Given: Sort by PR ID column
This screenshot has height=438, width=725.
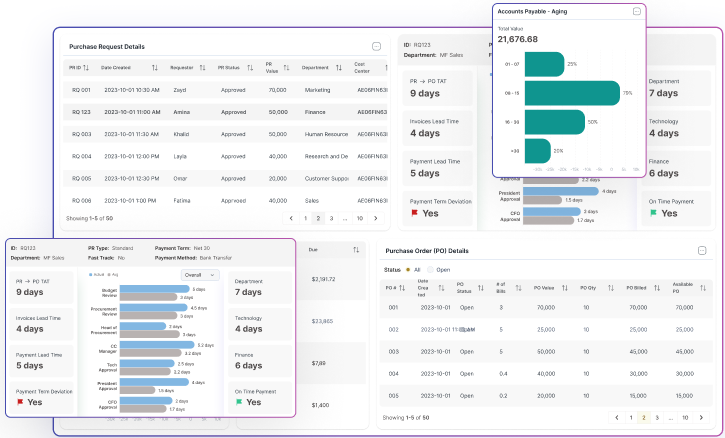Looking at the screenshot, I should [x=87, y=68].
